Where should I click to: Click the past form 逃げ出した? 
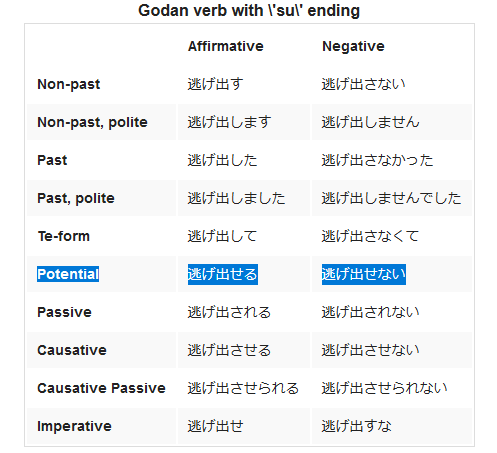click(x=222, y=160)
